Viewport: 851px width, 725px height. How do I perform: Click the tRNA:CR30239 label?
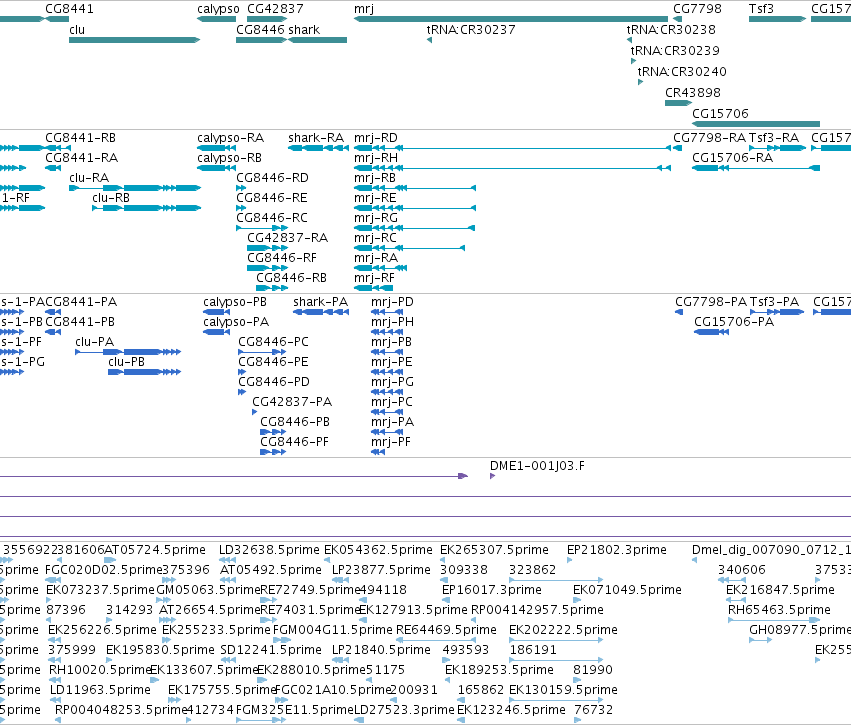coord(675,50)
